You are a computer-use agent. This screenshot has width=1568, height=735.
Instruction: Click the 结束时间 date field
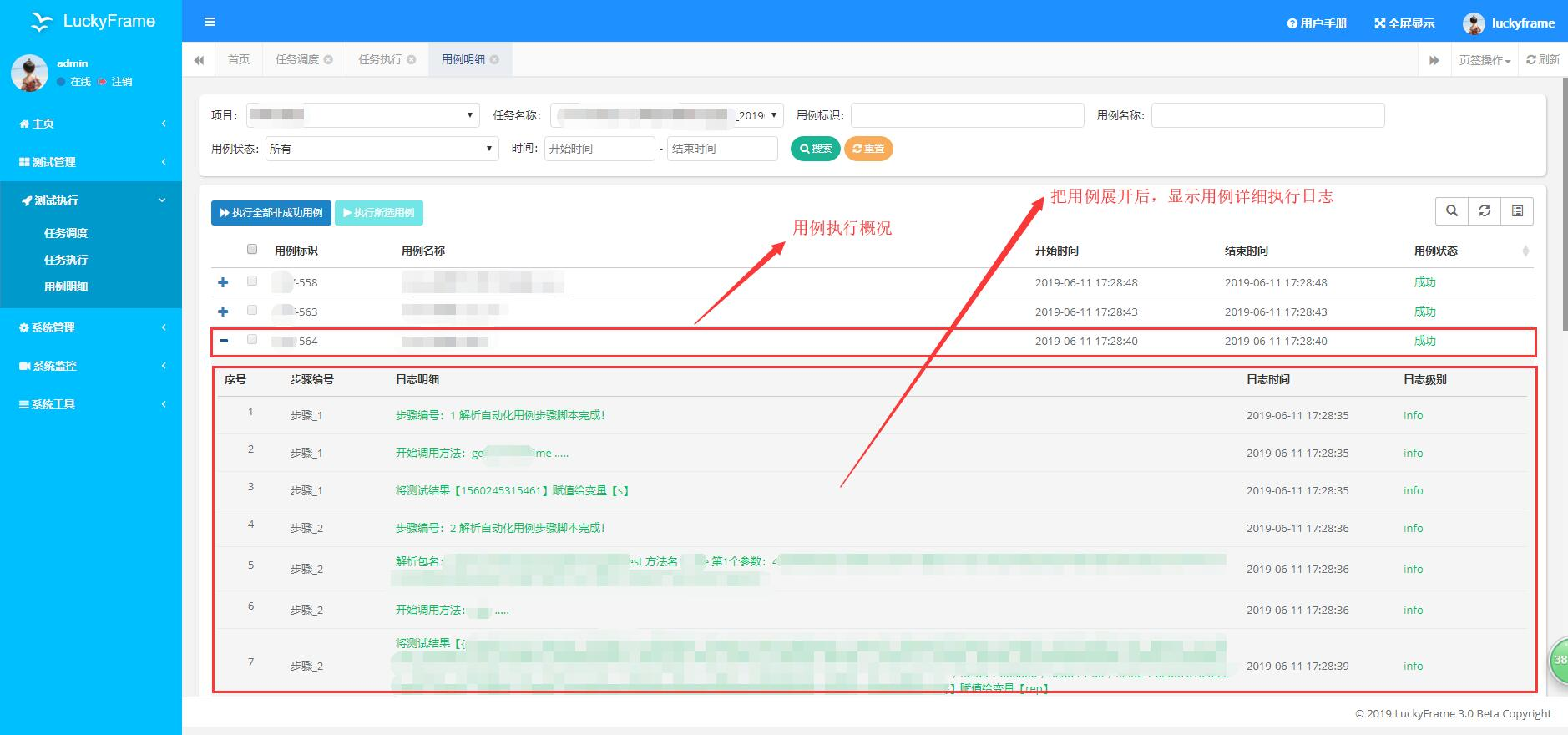pyautogui.click(x=722, y=149)
